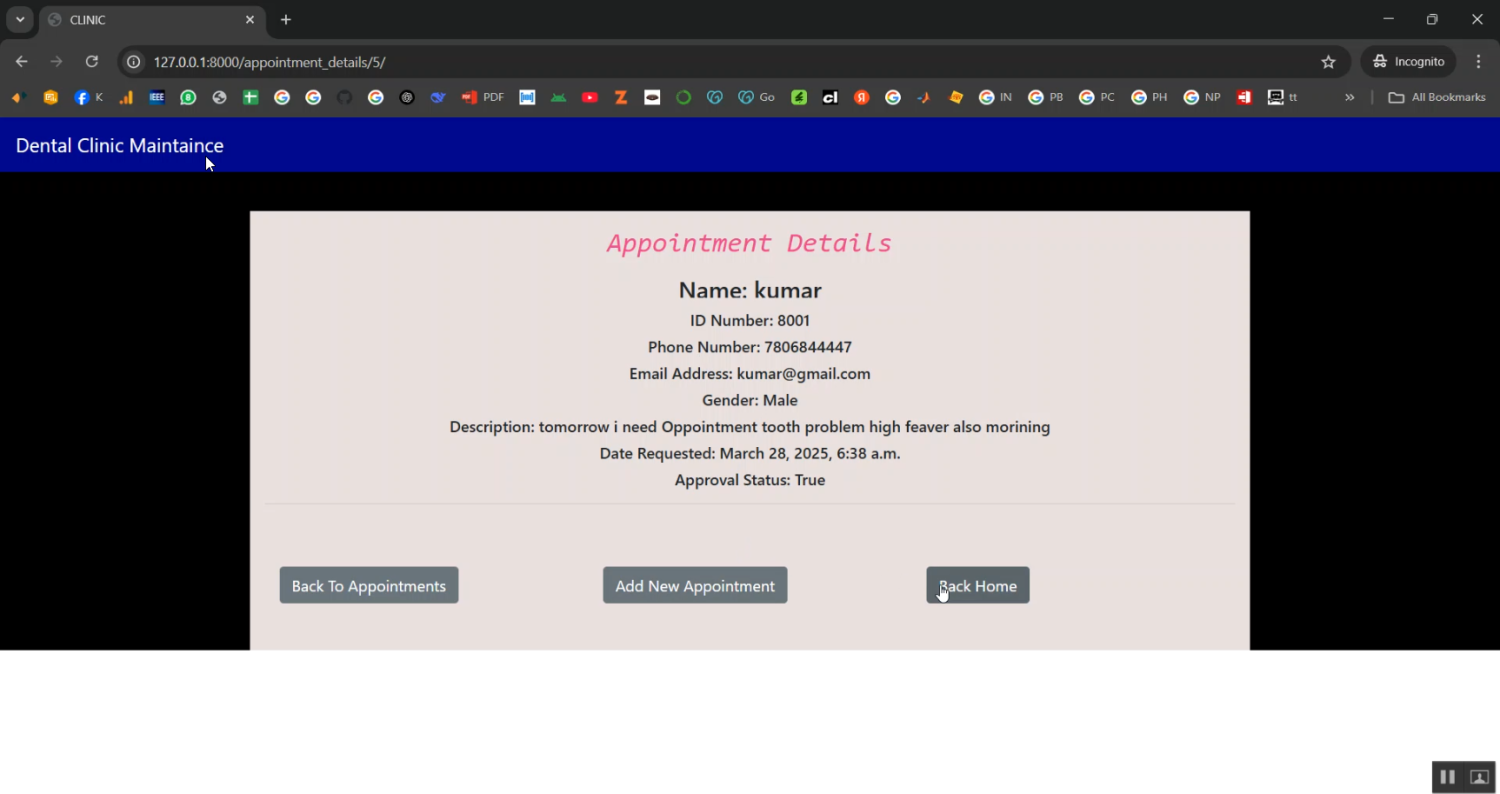1500x794 pixels.
Task: View site information for 127.0.0.1
Action: tap(133, 62)
